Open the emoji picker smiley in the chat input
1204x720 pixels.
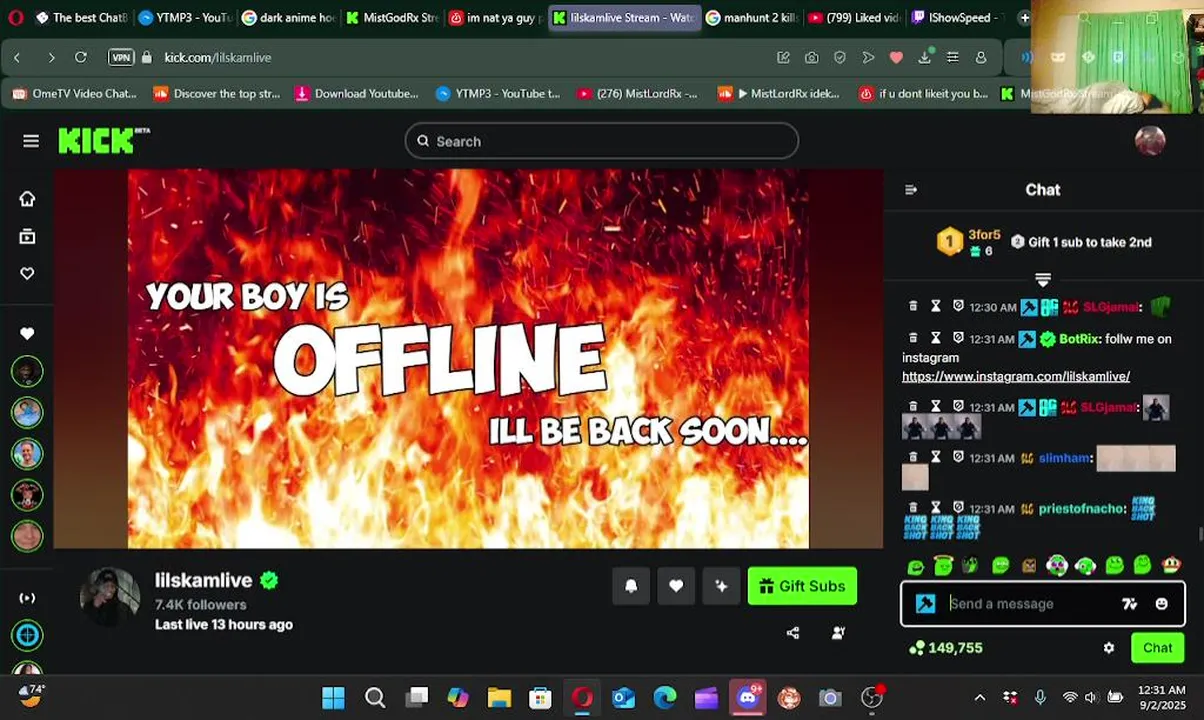[x=1161, y=603]
